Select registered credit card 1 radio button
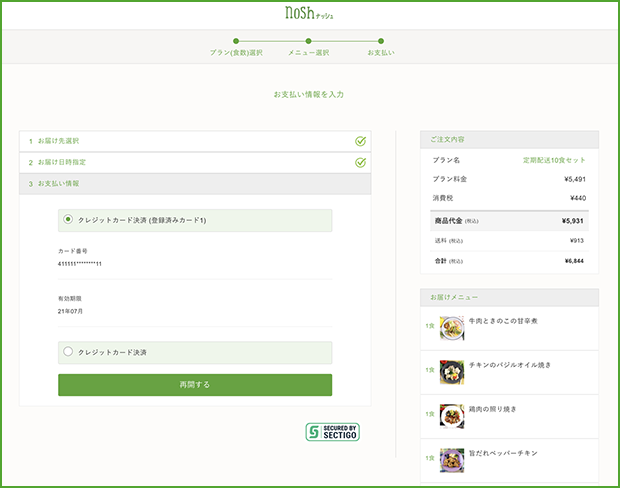 click(x=68, y=219)
